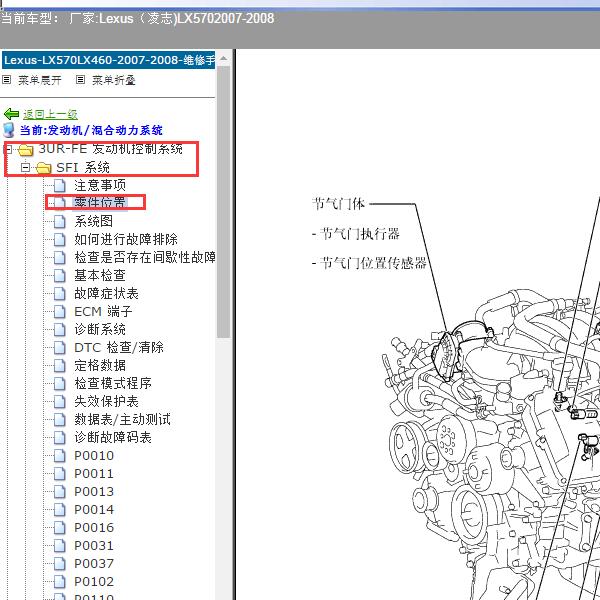Open the 系统图 page
The width and height of the screenshot is (600, 600).
pyautogui.click(x=93, y=221)
